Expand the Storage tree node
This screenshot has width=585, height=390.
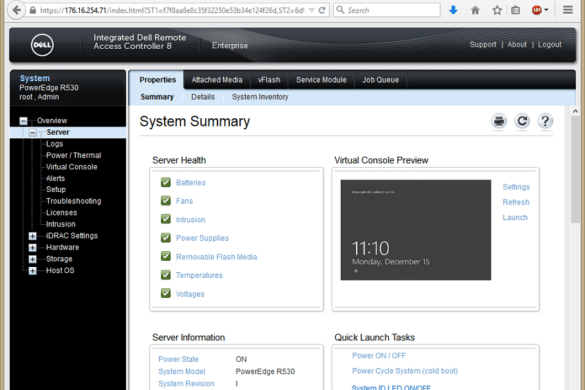click(x=32, y=259)
